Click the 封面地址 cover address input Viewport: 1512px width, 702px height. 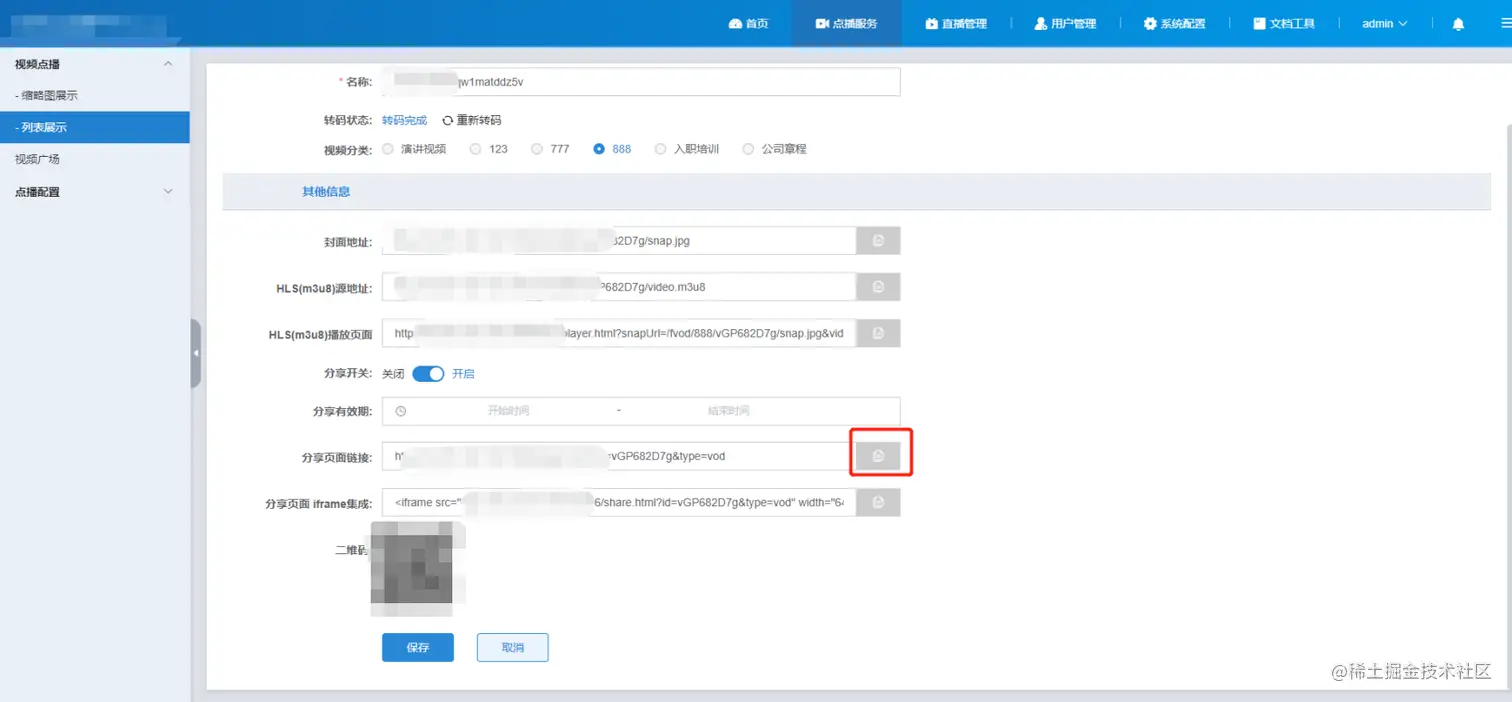619,241
